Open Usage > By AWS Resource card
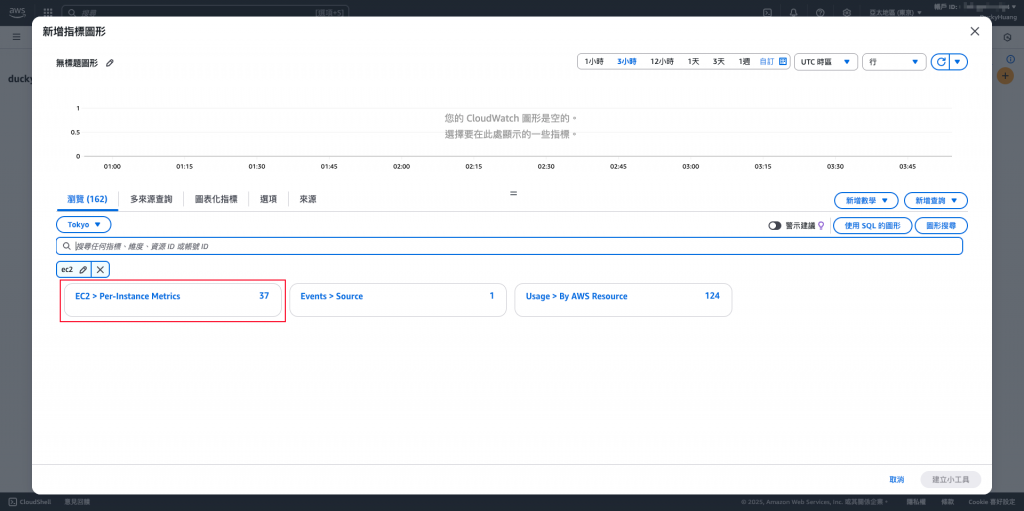Viewport: 1024px width, 511px height. click(623, 300)
